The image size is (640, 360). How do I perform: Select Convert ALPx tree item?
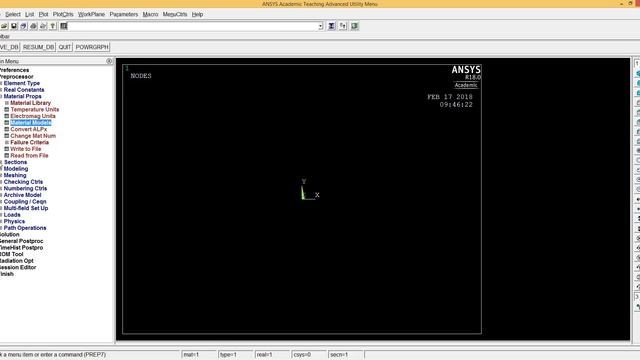(x=29, y=129)
